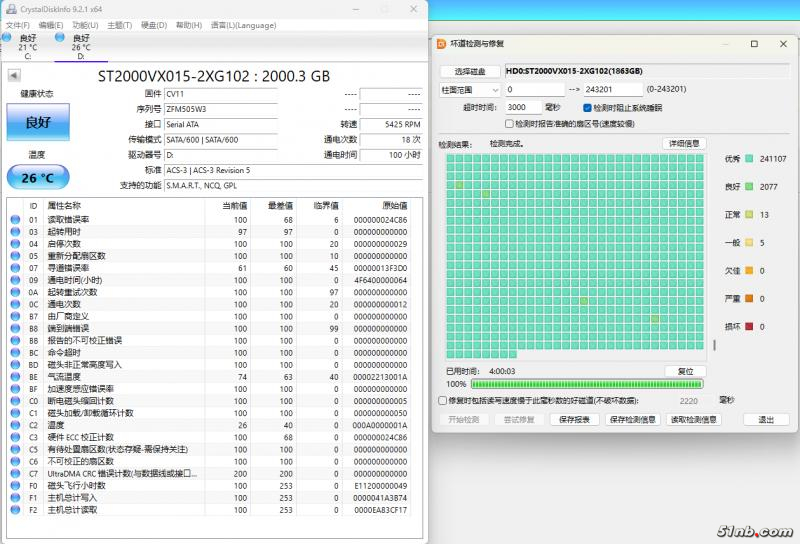Click the 选择磁盘 button
The width and height of the screenshot is (800, 544).
point(469,72)
